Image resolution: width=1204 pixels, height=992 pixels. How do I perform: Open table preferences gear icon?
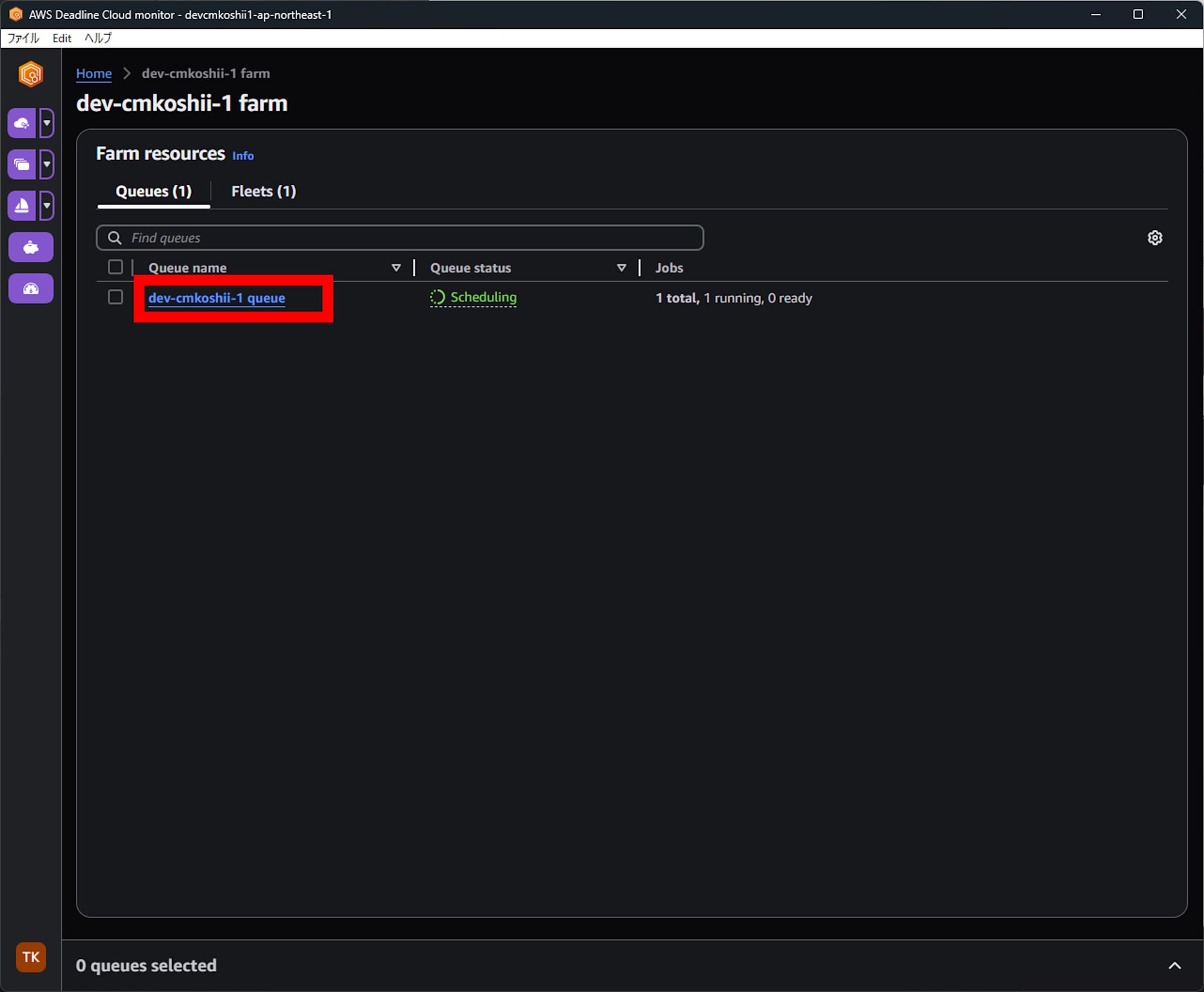(x=1155, y=238)
